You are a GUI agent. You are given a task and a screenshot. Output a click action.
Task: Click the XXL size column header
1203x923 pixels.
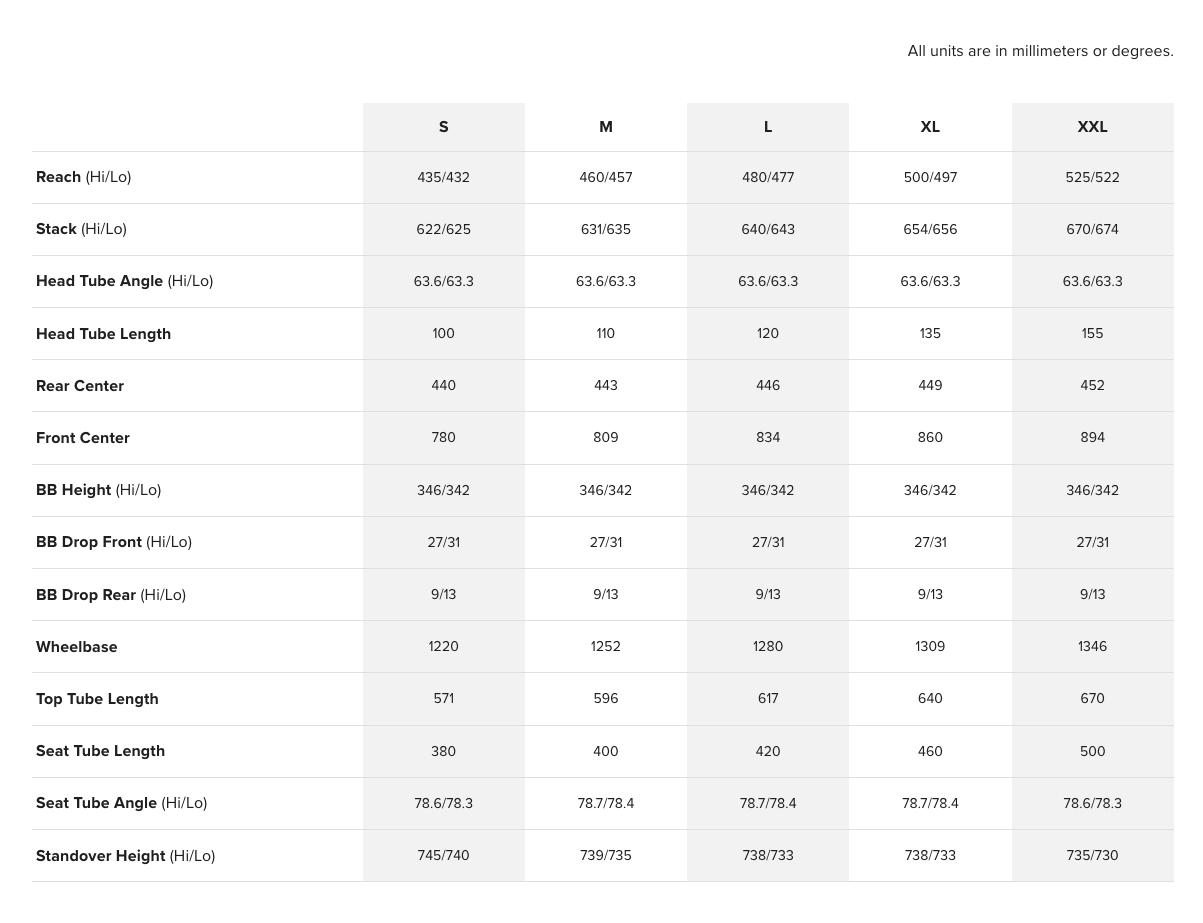pos(1092,127)
